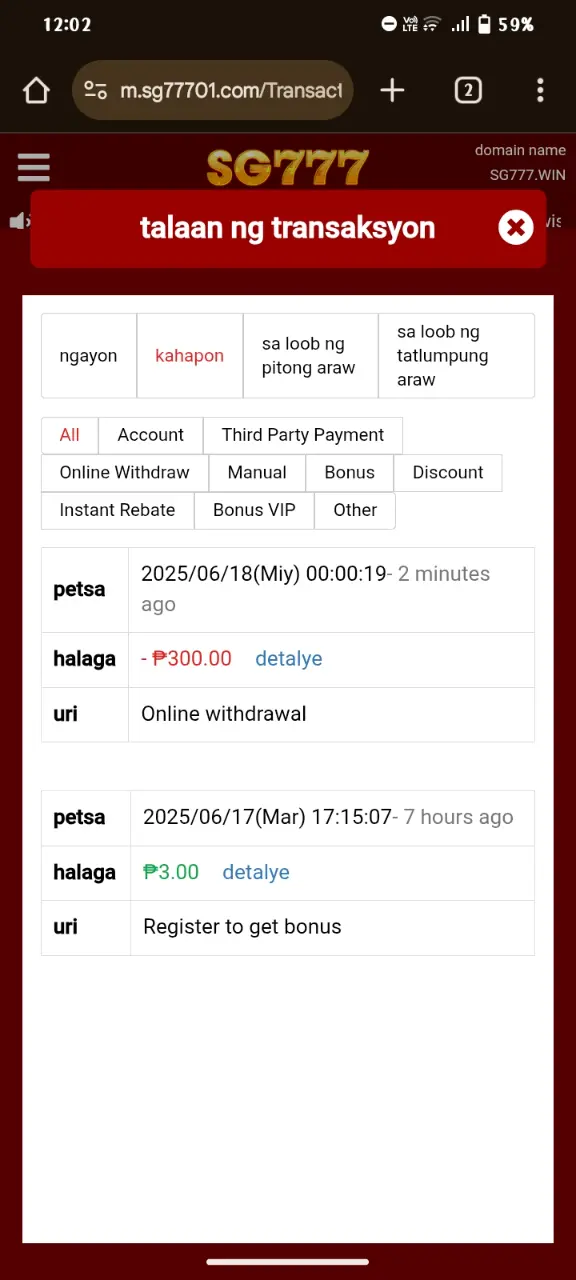Viewport: 576px width, 1280px height.
Task: Filter transactions by Bonus VIP
Action: 254,510
